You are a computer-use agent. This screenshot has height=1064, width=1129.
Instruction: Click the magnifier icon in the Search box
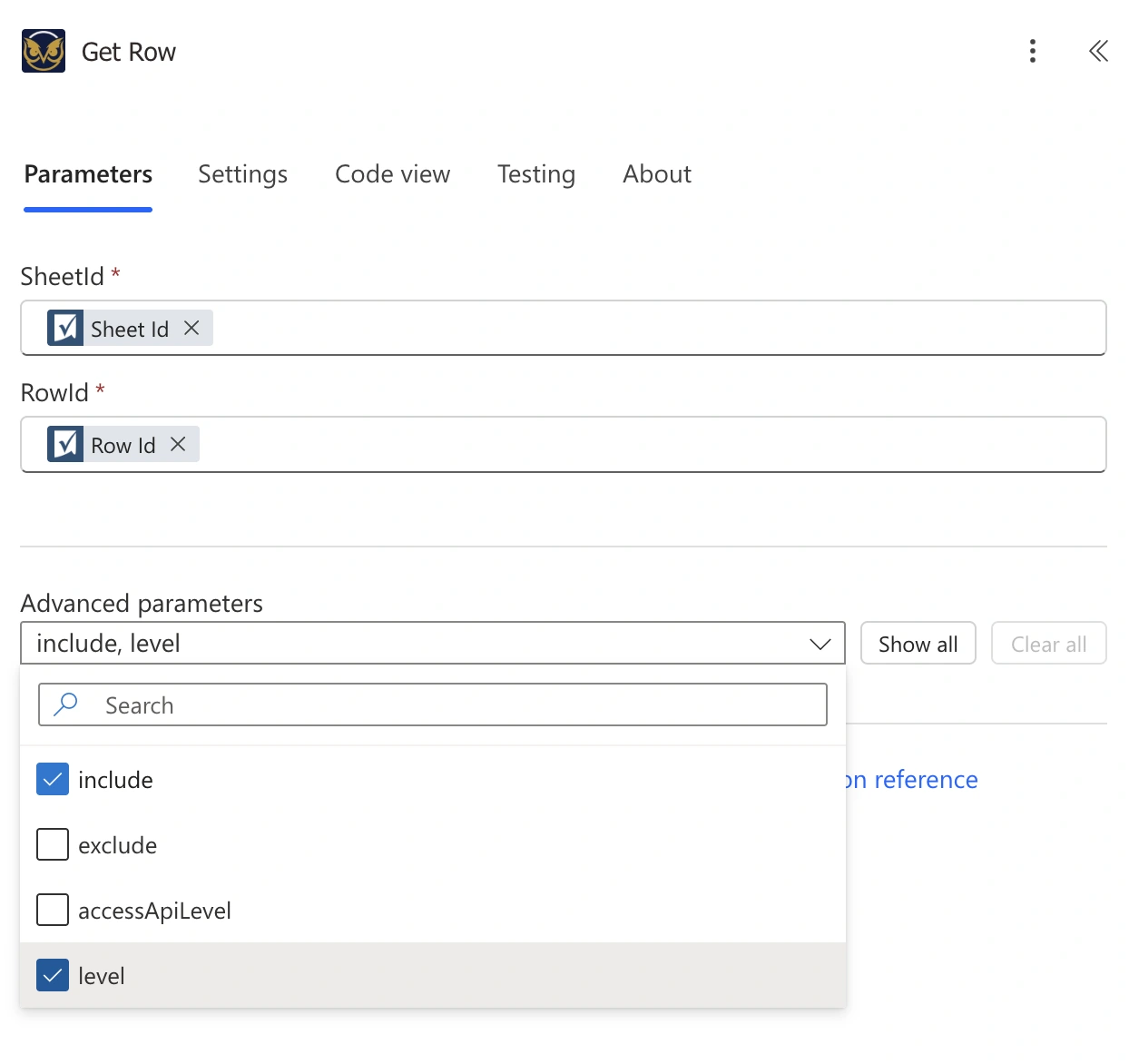[65, 704]
